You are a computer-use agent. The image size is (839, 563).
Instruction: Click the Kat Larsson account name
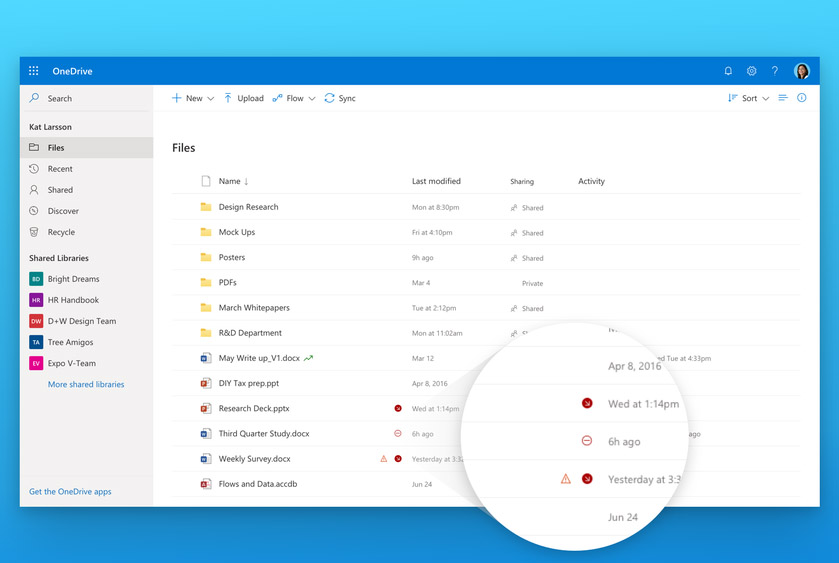pyautogui.click(x=50, y=127)
